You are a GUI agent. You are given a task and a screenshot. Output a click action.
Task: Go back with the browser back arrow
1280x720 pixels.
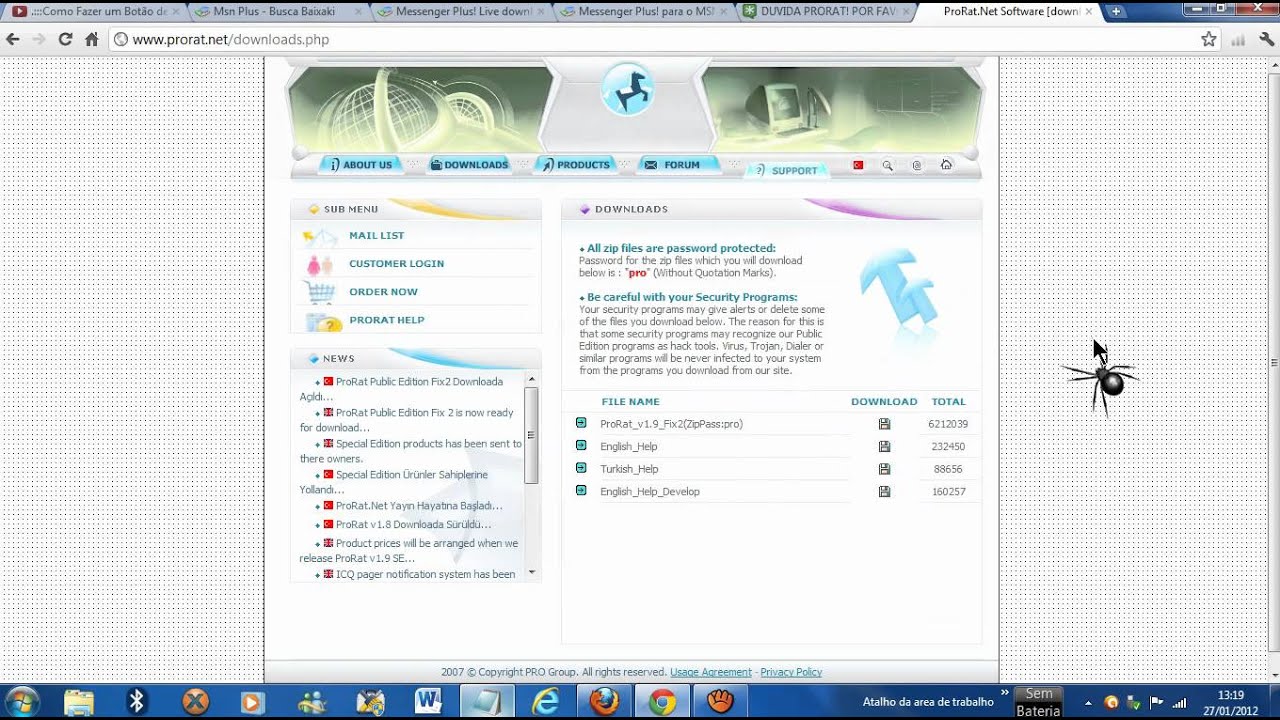pyautogui.click(x=13, y=39)
